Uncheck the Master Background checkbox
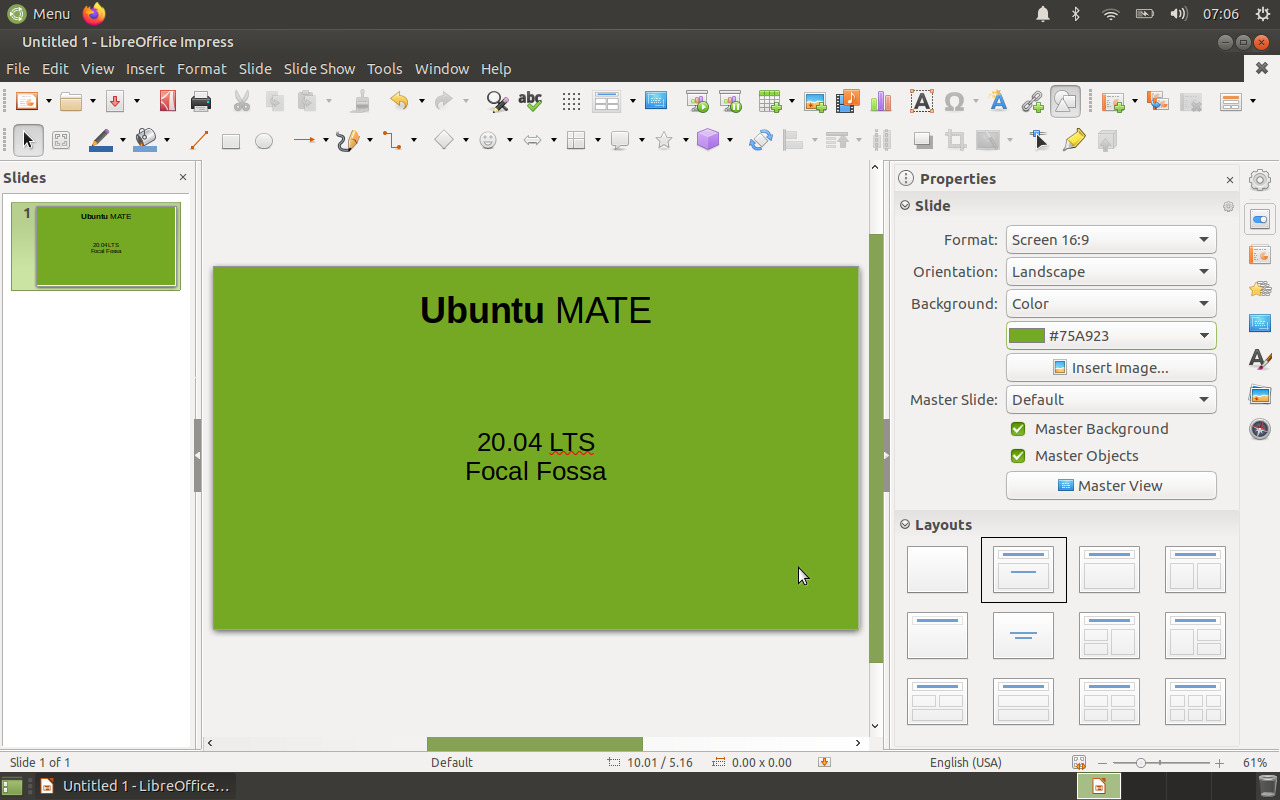The height and width of the screenshot is (800, 1280). [1018, 429]
